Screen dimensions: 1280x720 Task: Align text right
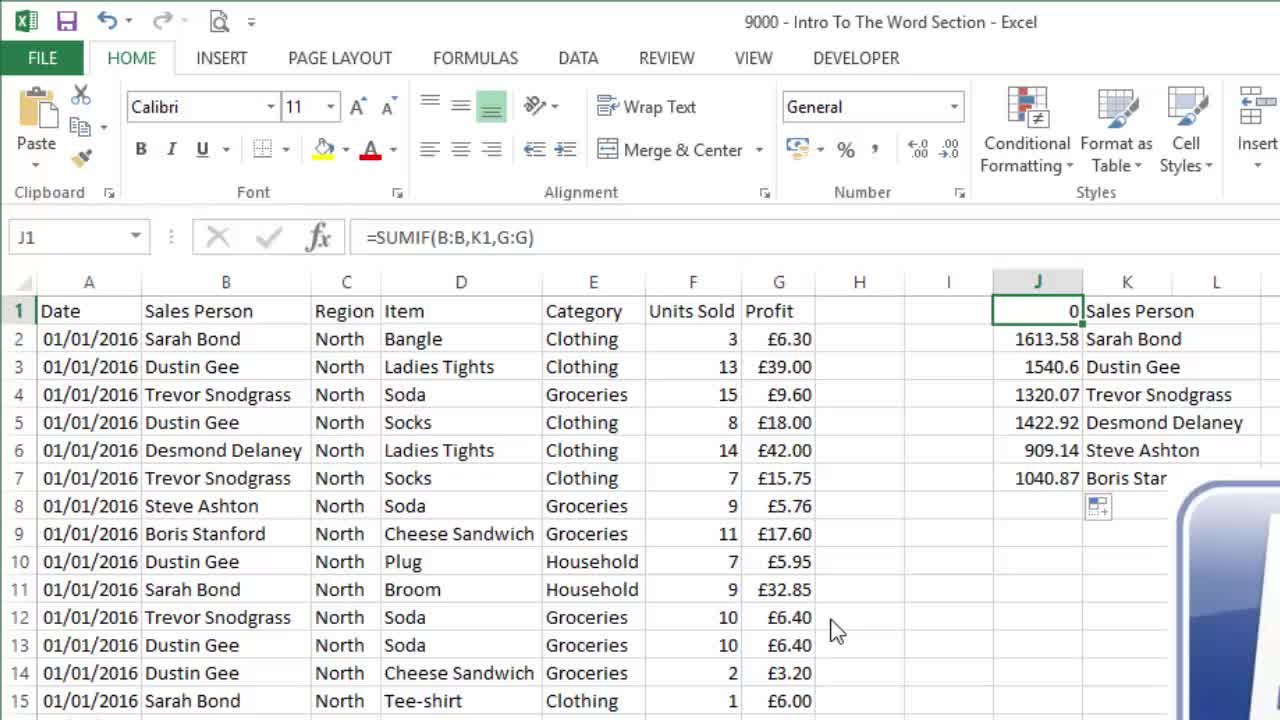(x=491, y=149)
